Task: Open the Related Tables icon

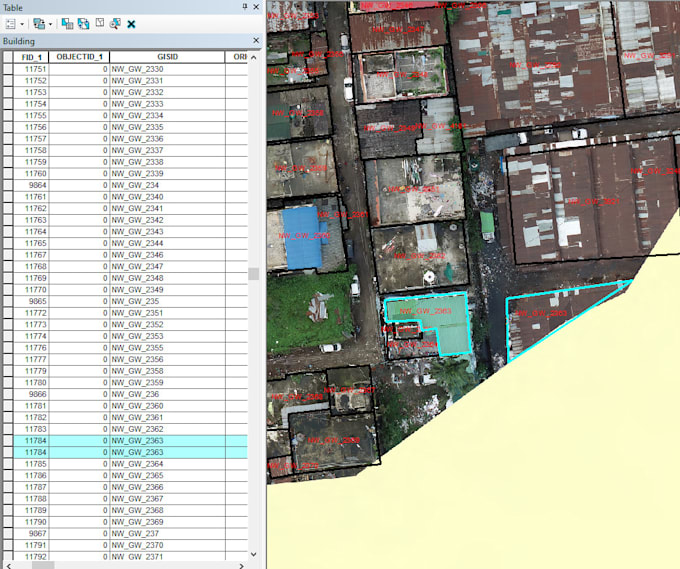Action: click(x=39, y=24)
